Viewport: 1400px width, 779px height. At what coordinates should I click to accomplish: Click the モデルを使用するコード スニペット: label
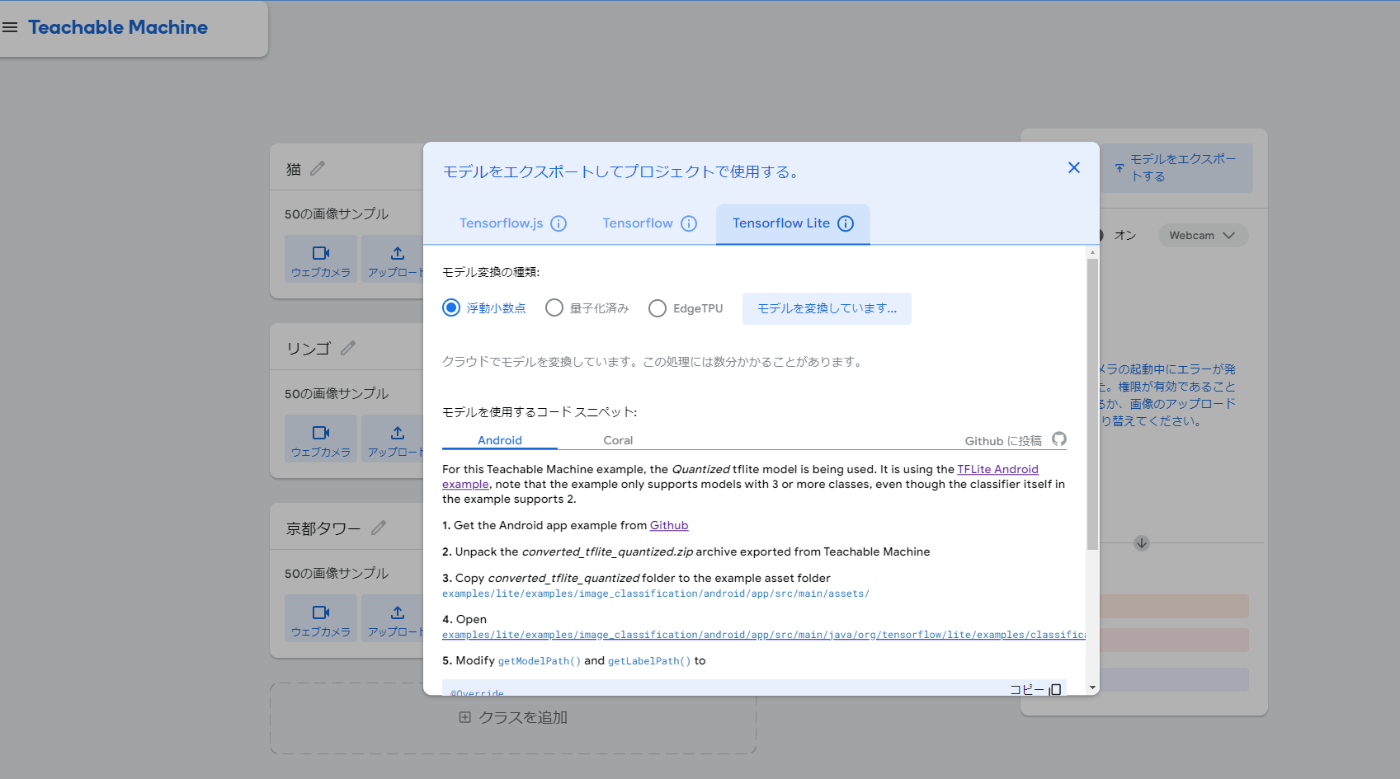point(539,411)
